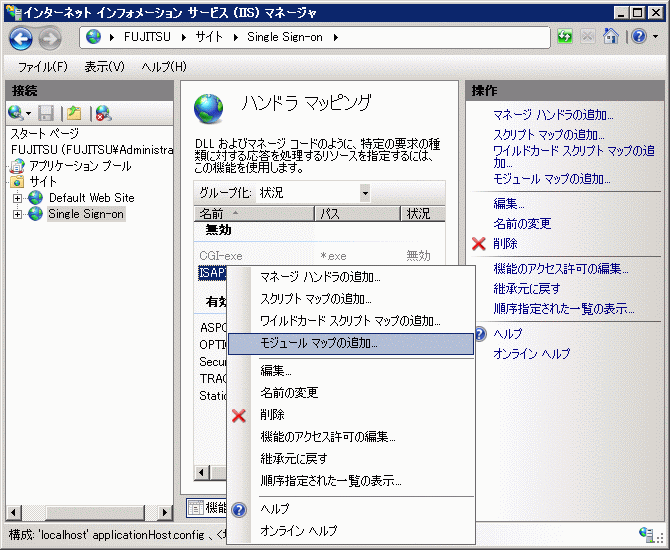Image resolution: width=670 pixels, height=550 pixels.
Task: Click the red X icon in context menu
Action: [x=238, y=415]
